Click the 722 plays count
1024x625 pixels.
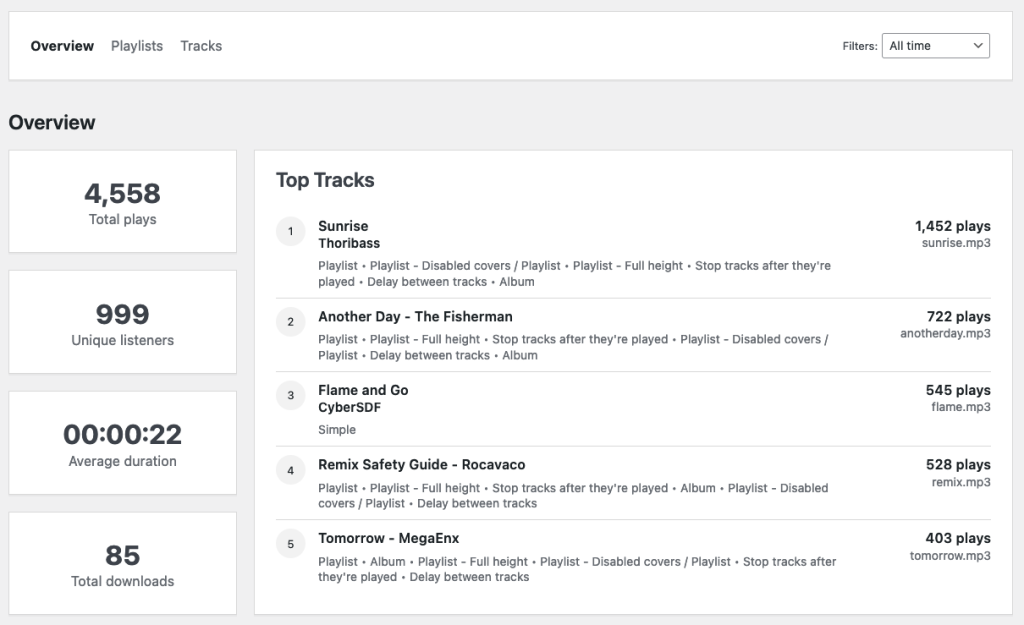959,317
